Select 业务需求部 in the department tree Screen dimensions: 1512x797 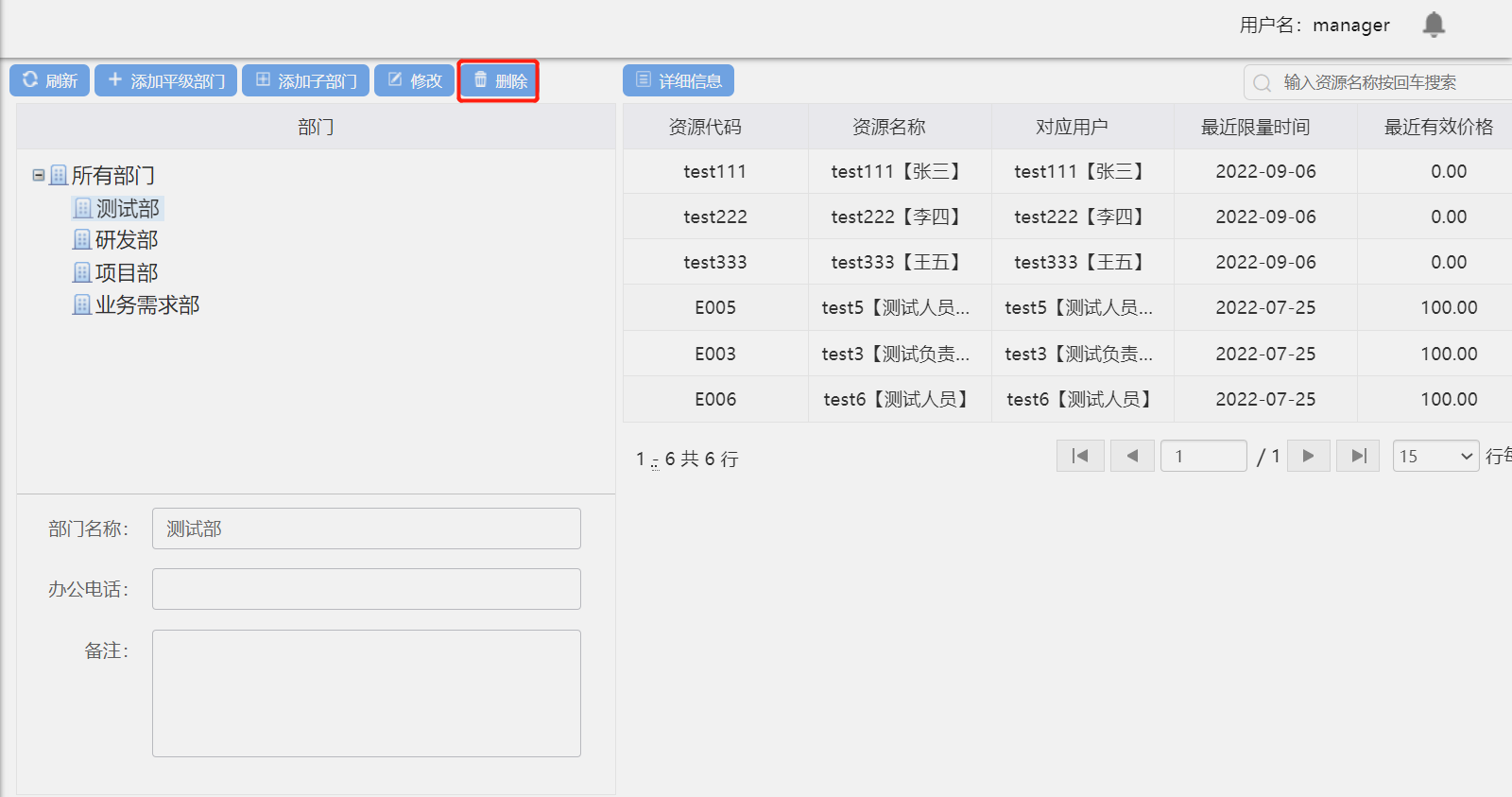146,305
